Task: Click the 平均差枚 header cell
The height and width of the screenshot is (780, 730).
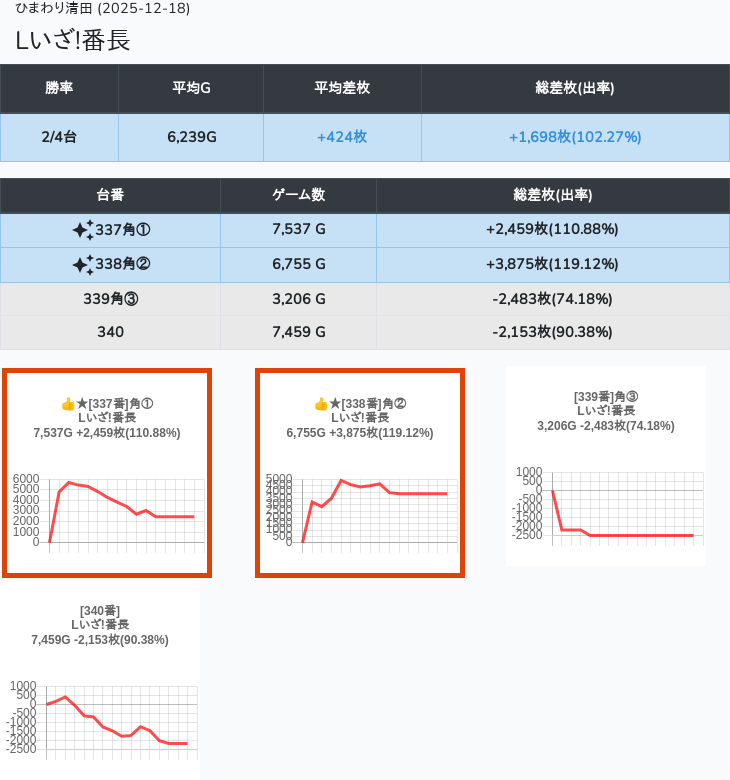Action: [342, 88]
